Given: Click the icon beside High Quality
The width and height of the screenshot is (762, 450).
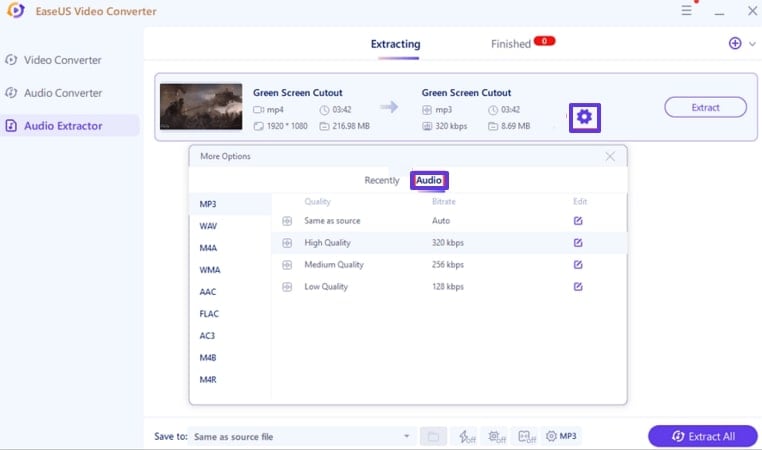Looking at the screenshot, I should pyautogui.click(x=287, y=243).
